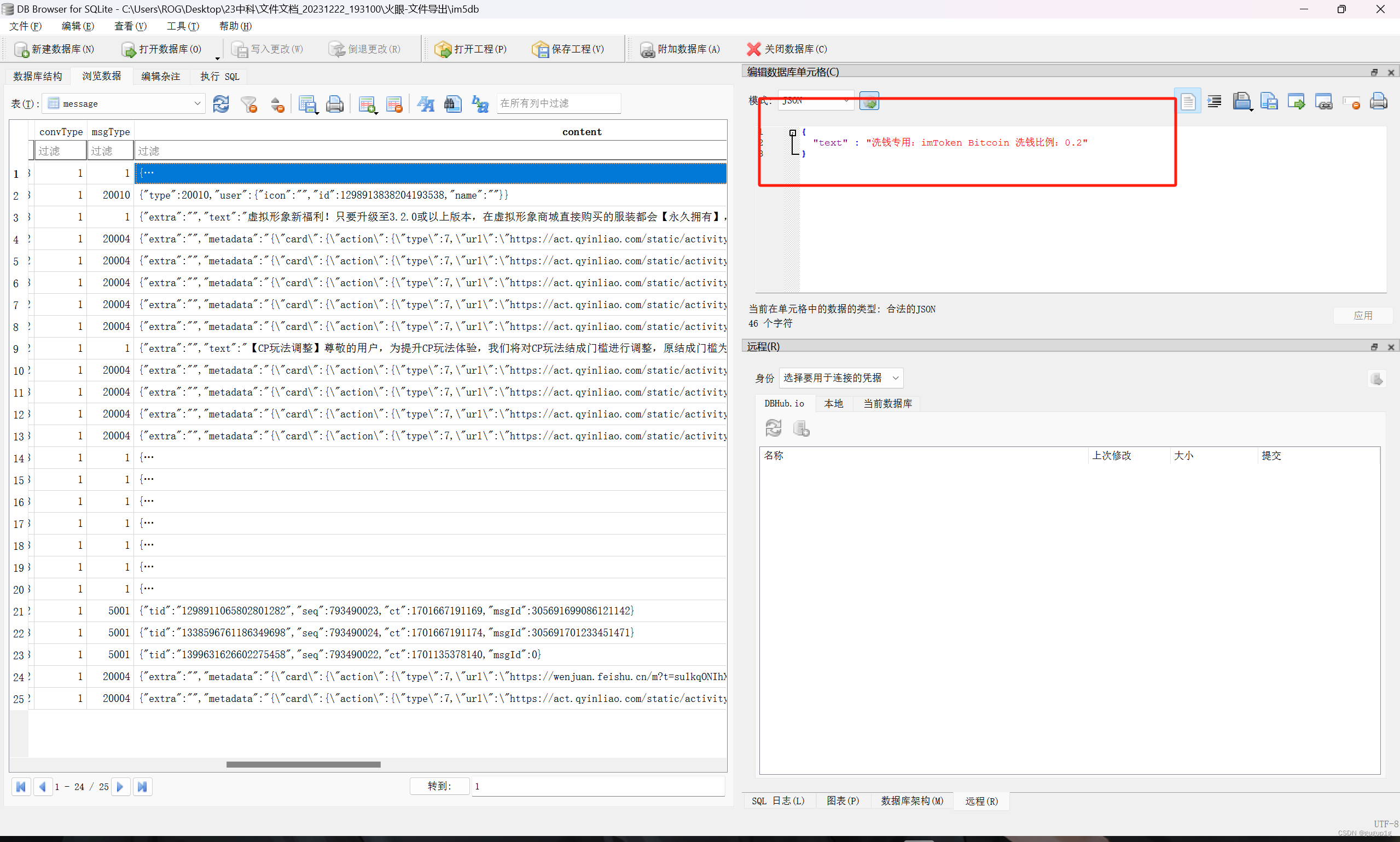This screenshot has height=842, width=1400.
Task: Click 打开工程(P) button
Action: [471, 49]
